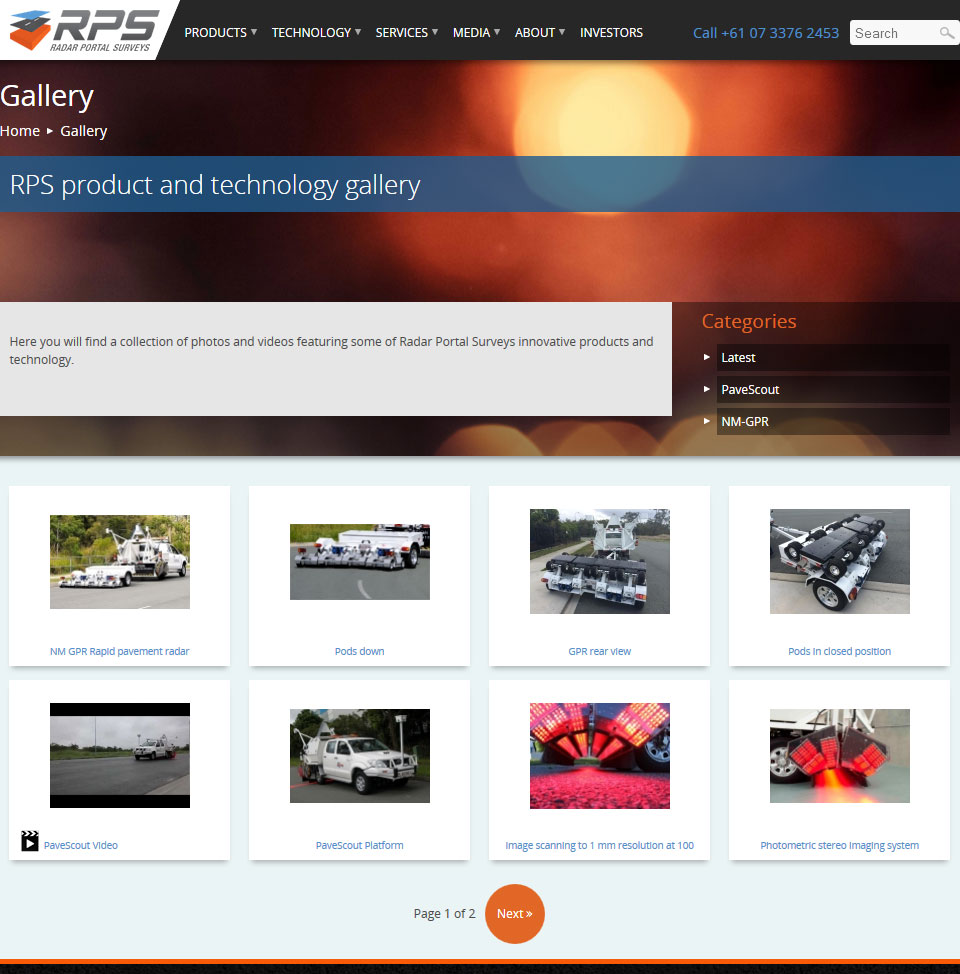
Task: Select the Latest category
Action: pyautogui.click(x=833, y=358)
